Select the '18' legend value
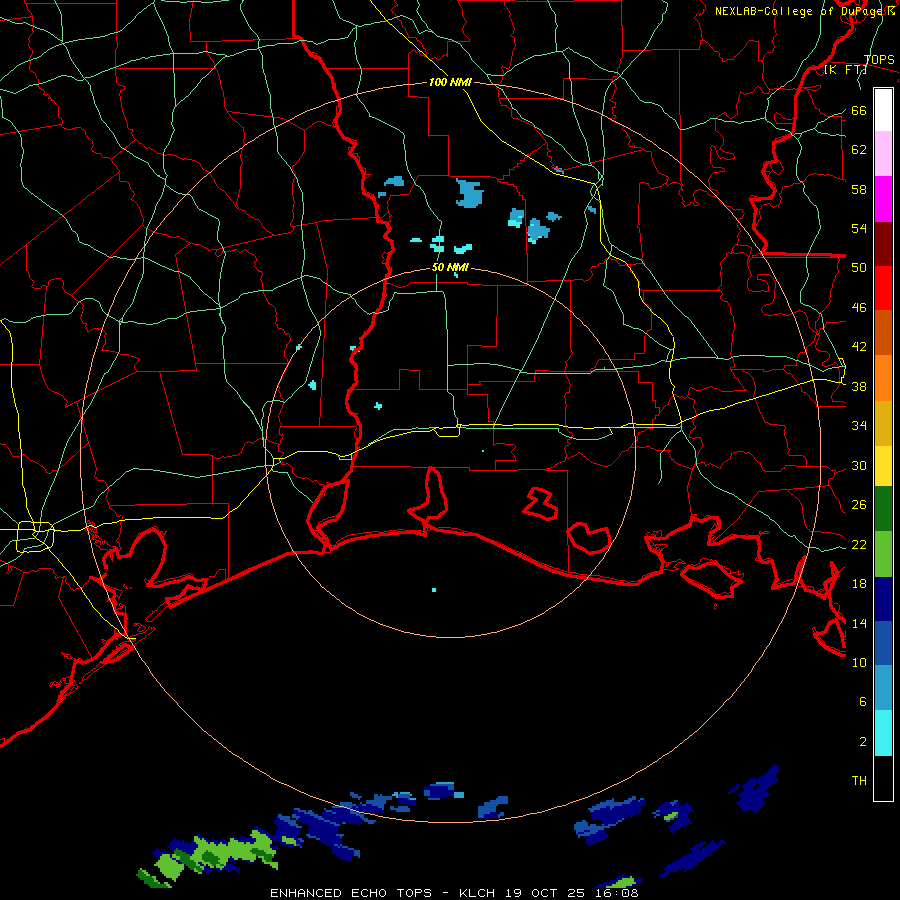This screenshot has height=900, width=900. [x=859, y=584]
